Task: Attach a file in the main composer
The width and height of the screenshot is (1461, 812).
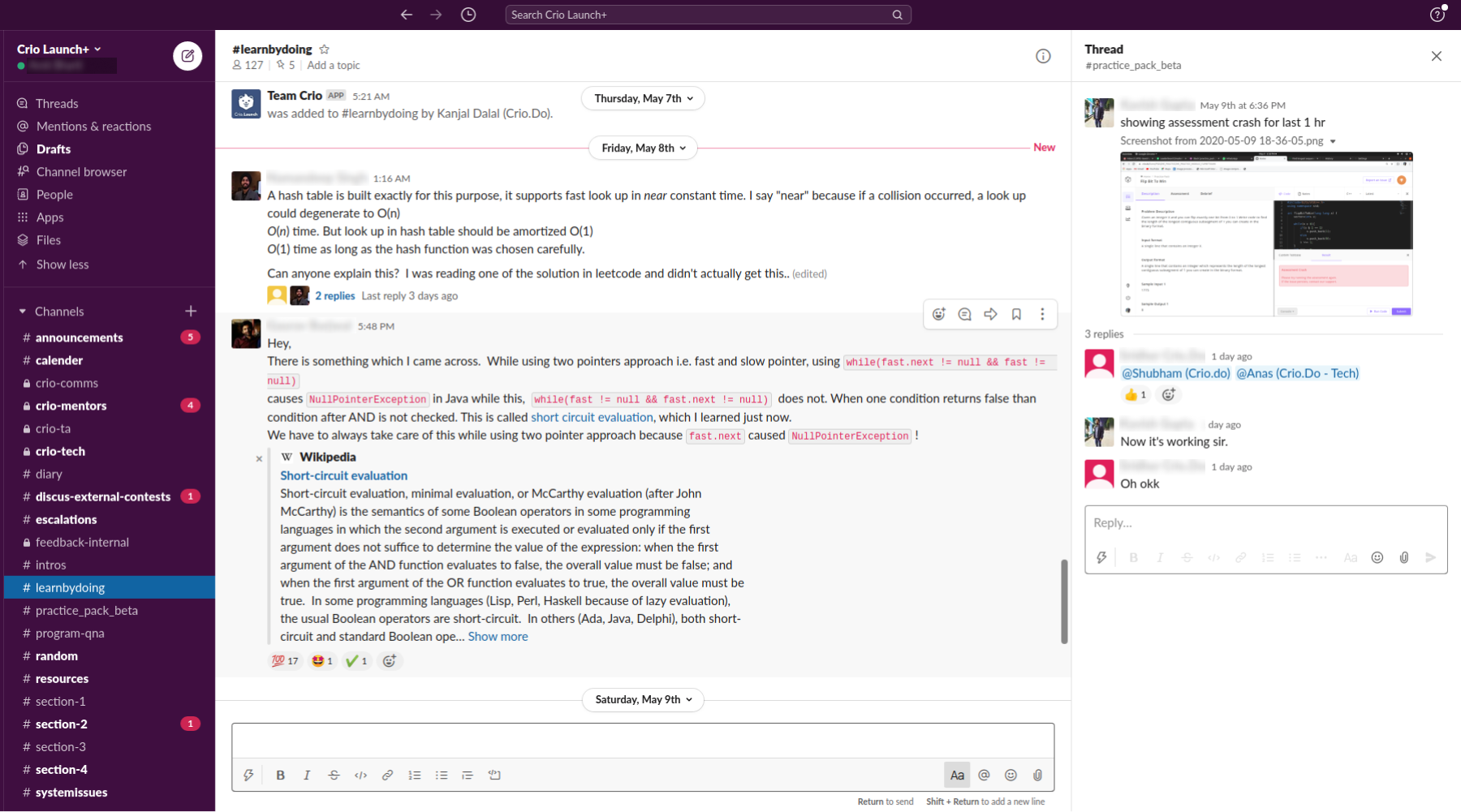Action: tap(1037, 775)
